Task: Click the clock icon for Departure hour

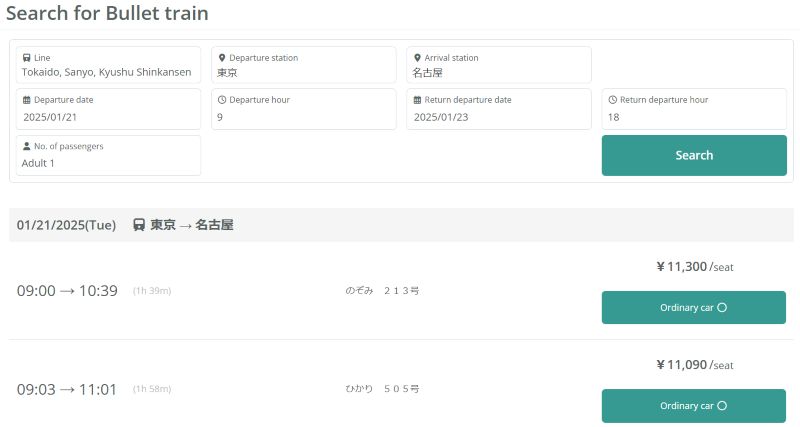Action: (222, 100)
